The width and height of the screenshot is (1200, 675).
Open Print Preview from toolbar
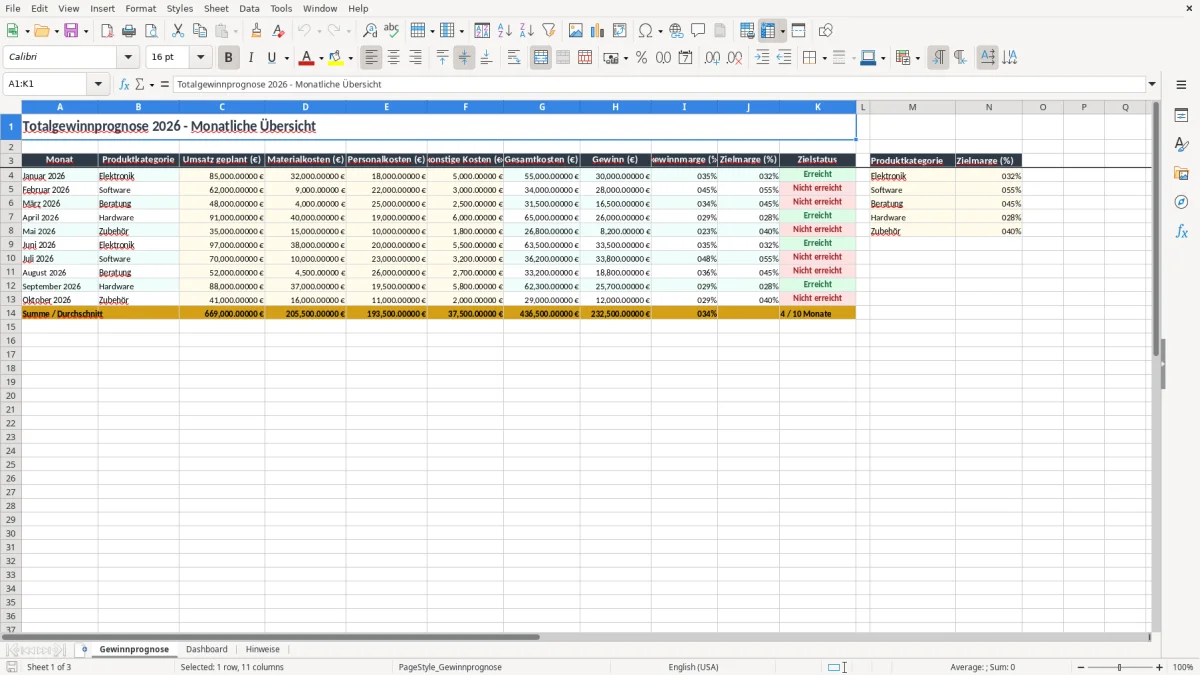point(151,31)
